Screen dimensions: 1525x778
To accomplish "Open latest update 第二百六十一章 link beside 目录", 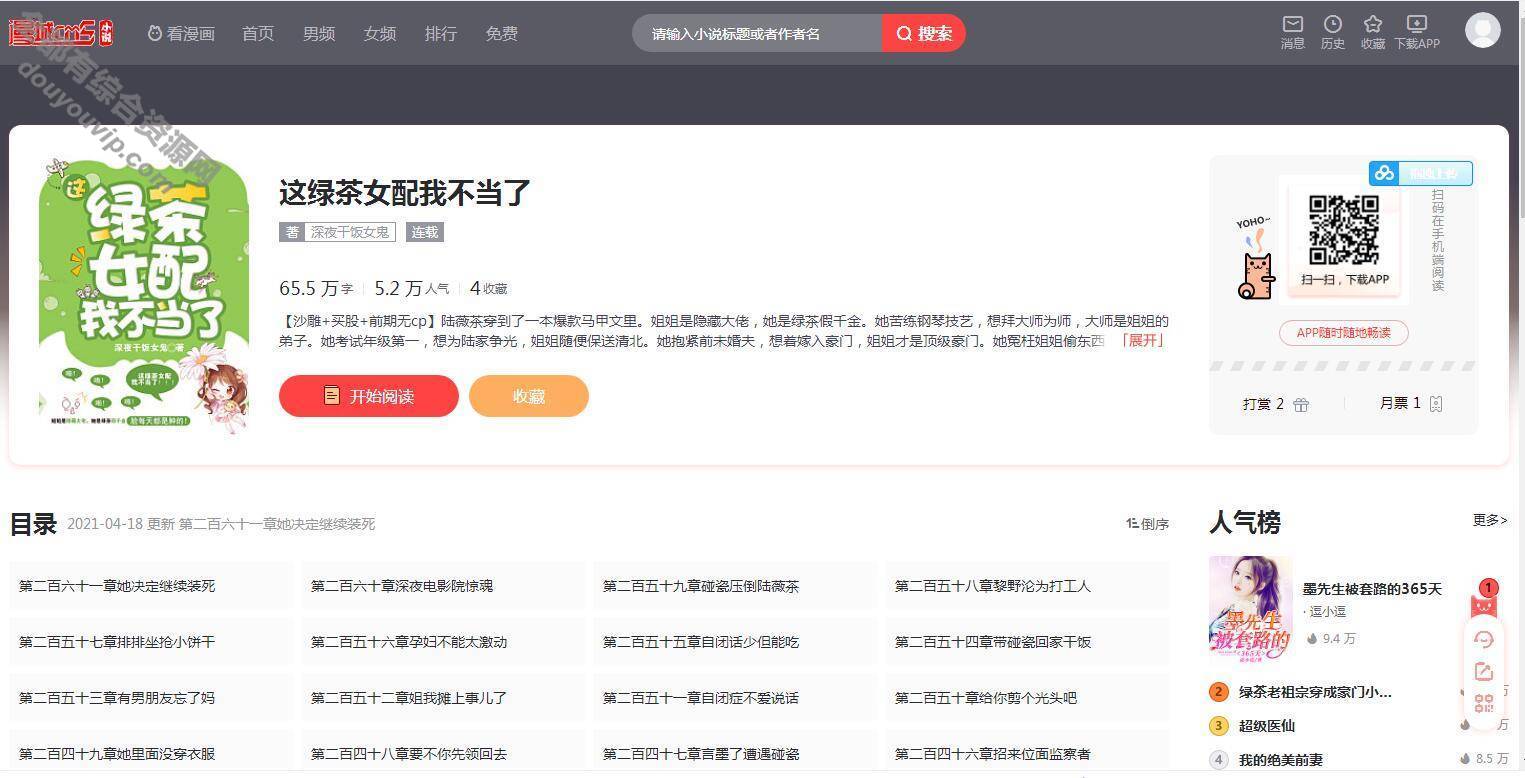I will click(277, 524).
